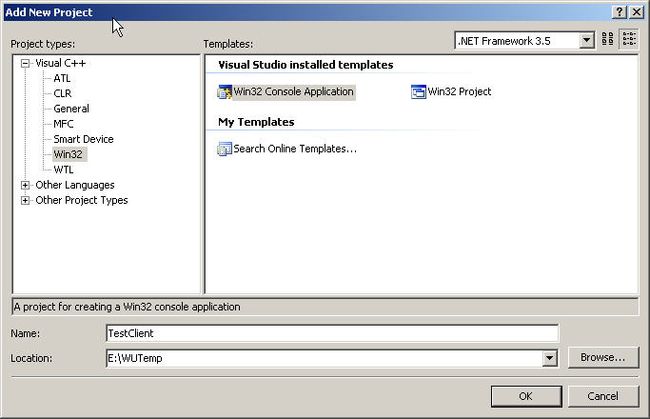Confirm with the OK button
Viewport: 650px width, 419px height.
click(526, 396)
